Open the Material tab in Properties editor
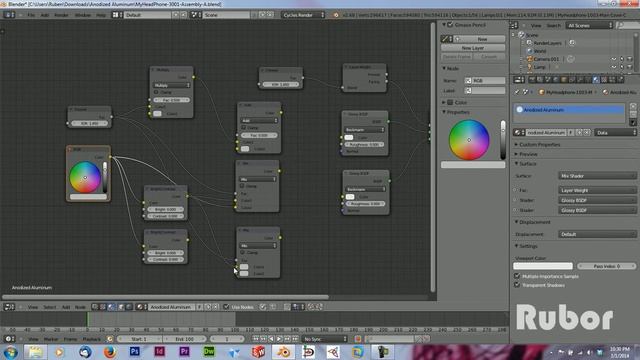The width and height of the screenshot is (640, 360). coord(596,80)
